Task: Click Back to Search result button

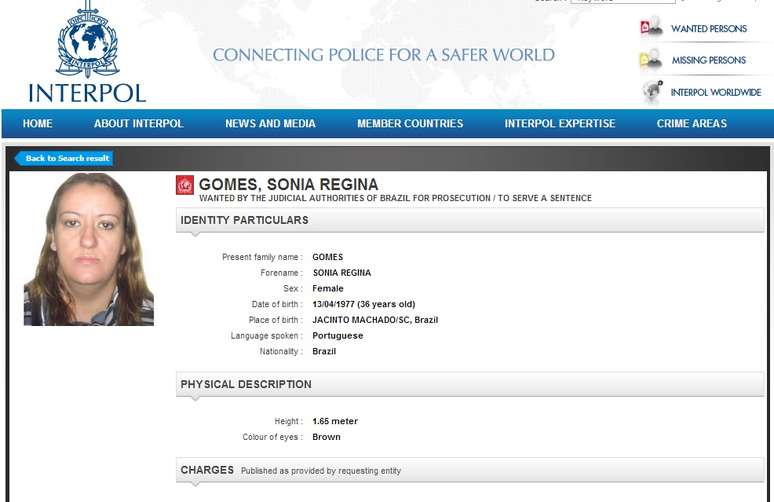Action: (x=65, y=158)
